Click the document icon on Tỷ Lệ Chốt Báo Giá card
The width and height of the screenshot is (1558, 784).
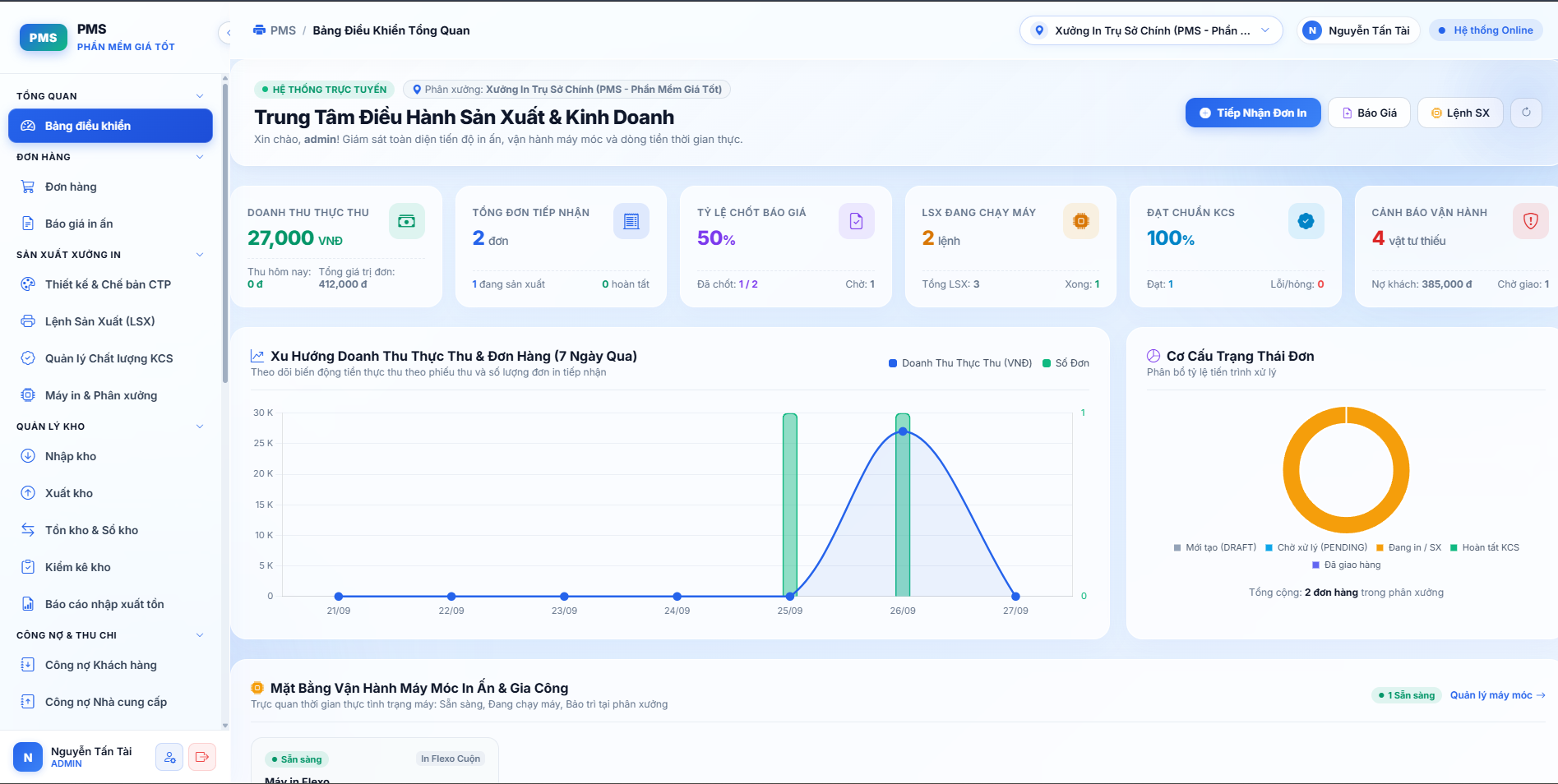(x=856, y=221)
